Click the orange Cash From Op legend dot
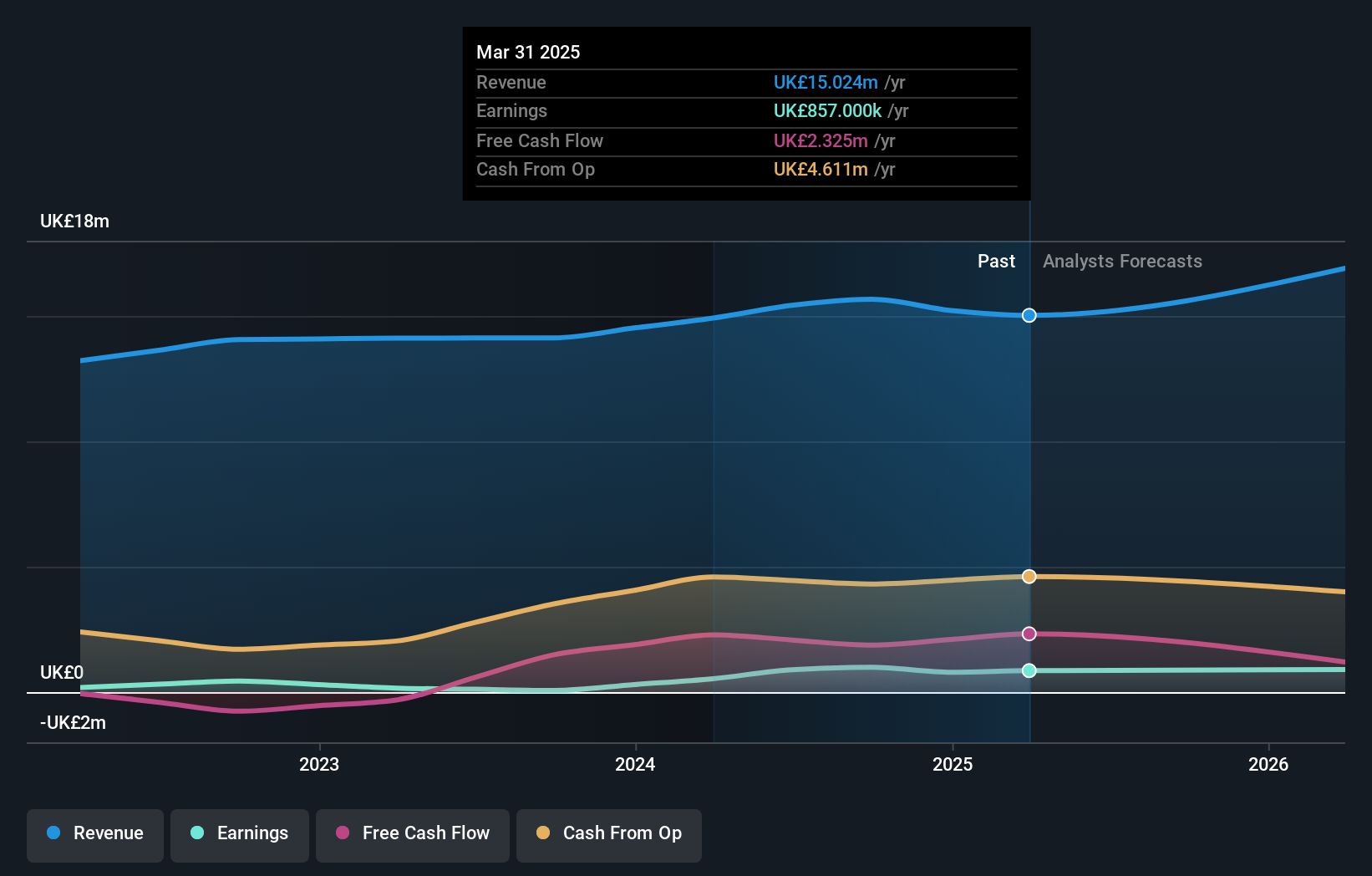 tap(543, 833)
